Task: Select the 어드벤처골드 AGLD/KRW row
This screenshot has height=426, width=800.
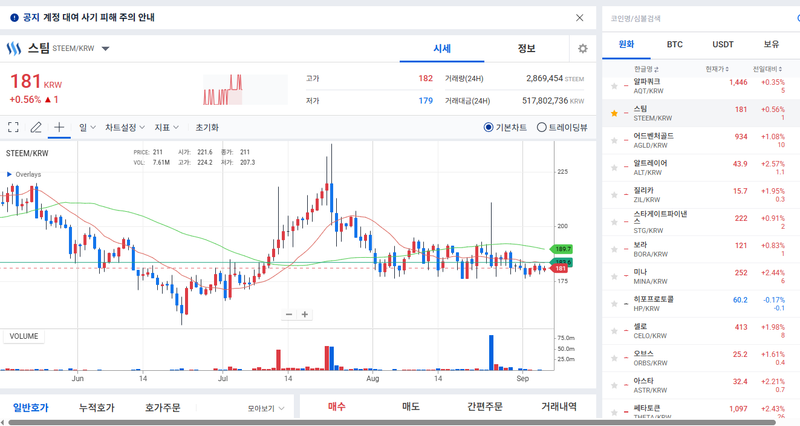Action: tap(701, 140)
